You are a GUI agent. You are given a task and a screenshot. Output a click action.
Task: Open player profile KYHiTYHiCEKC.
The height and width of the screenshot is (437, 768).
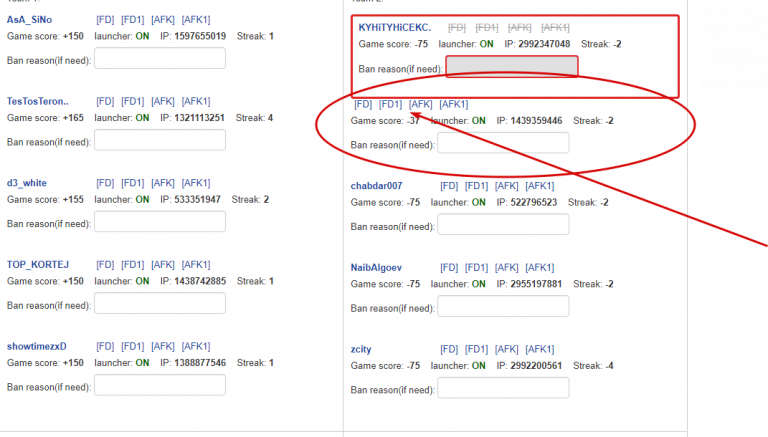[x=395, y=27]
